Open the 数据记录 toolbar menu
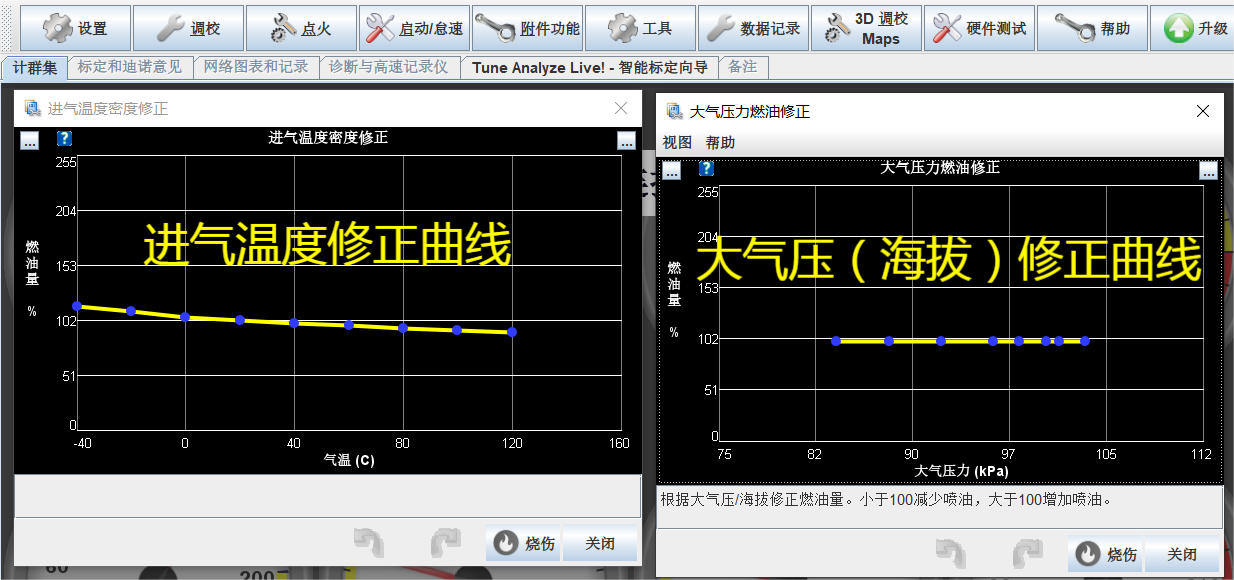Viewport: 1234px width, 580px height. [753, 28]
